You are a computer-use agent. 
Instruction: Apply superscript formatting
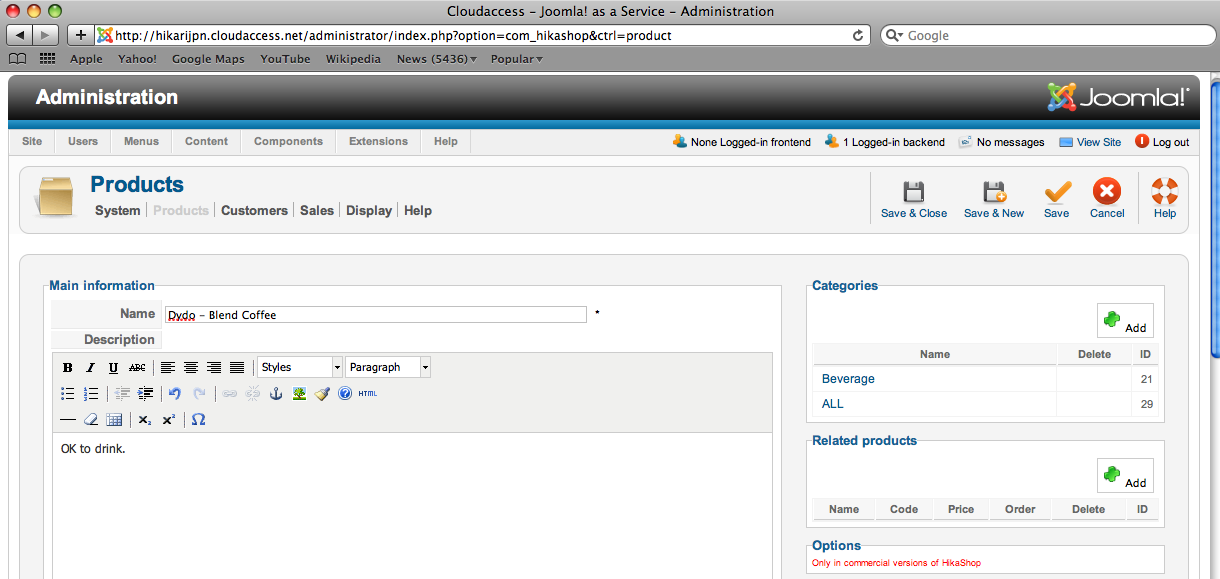click(168, 419)
